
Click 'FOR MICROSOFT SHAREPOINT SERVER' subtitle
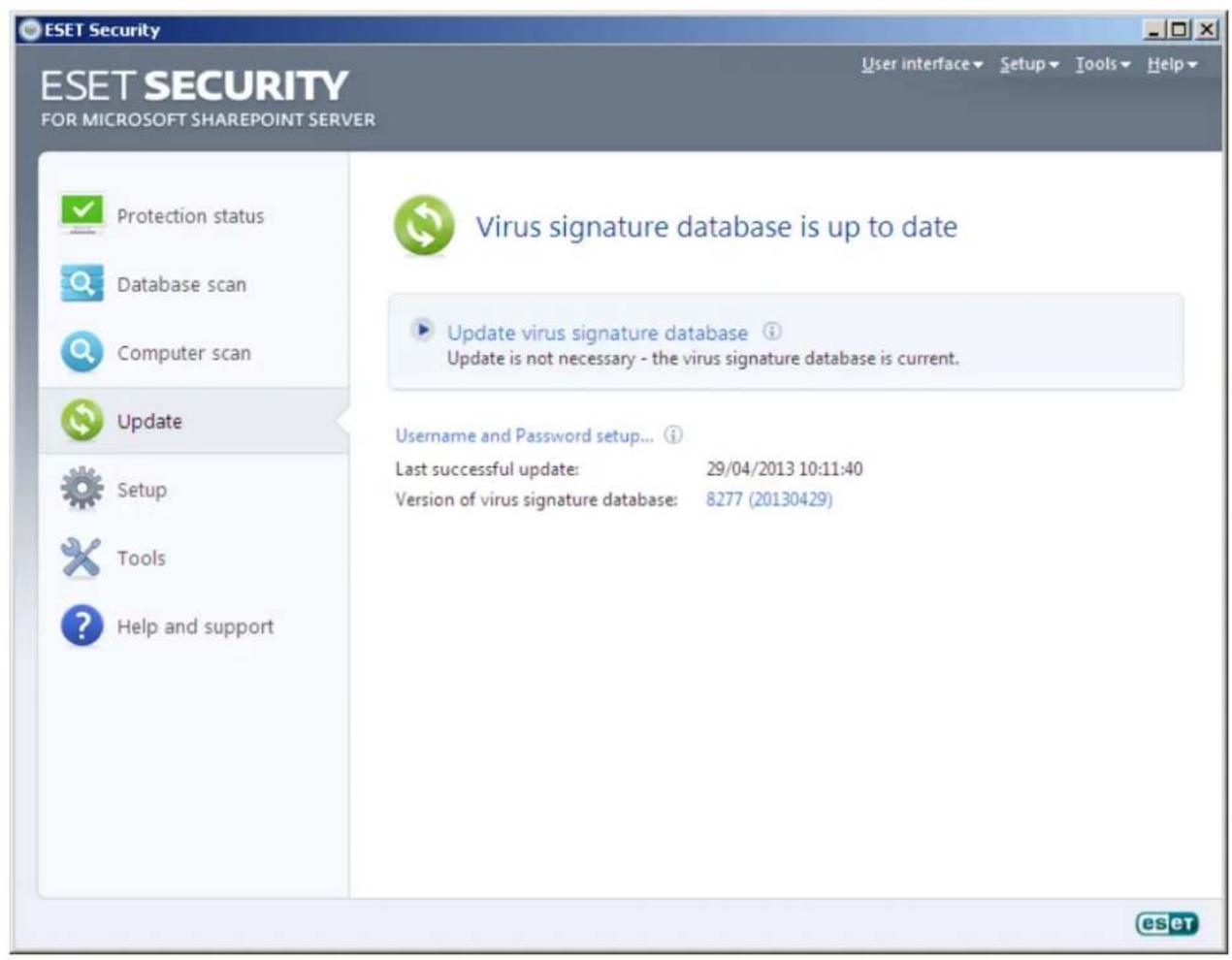(208, 119)
